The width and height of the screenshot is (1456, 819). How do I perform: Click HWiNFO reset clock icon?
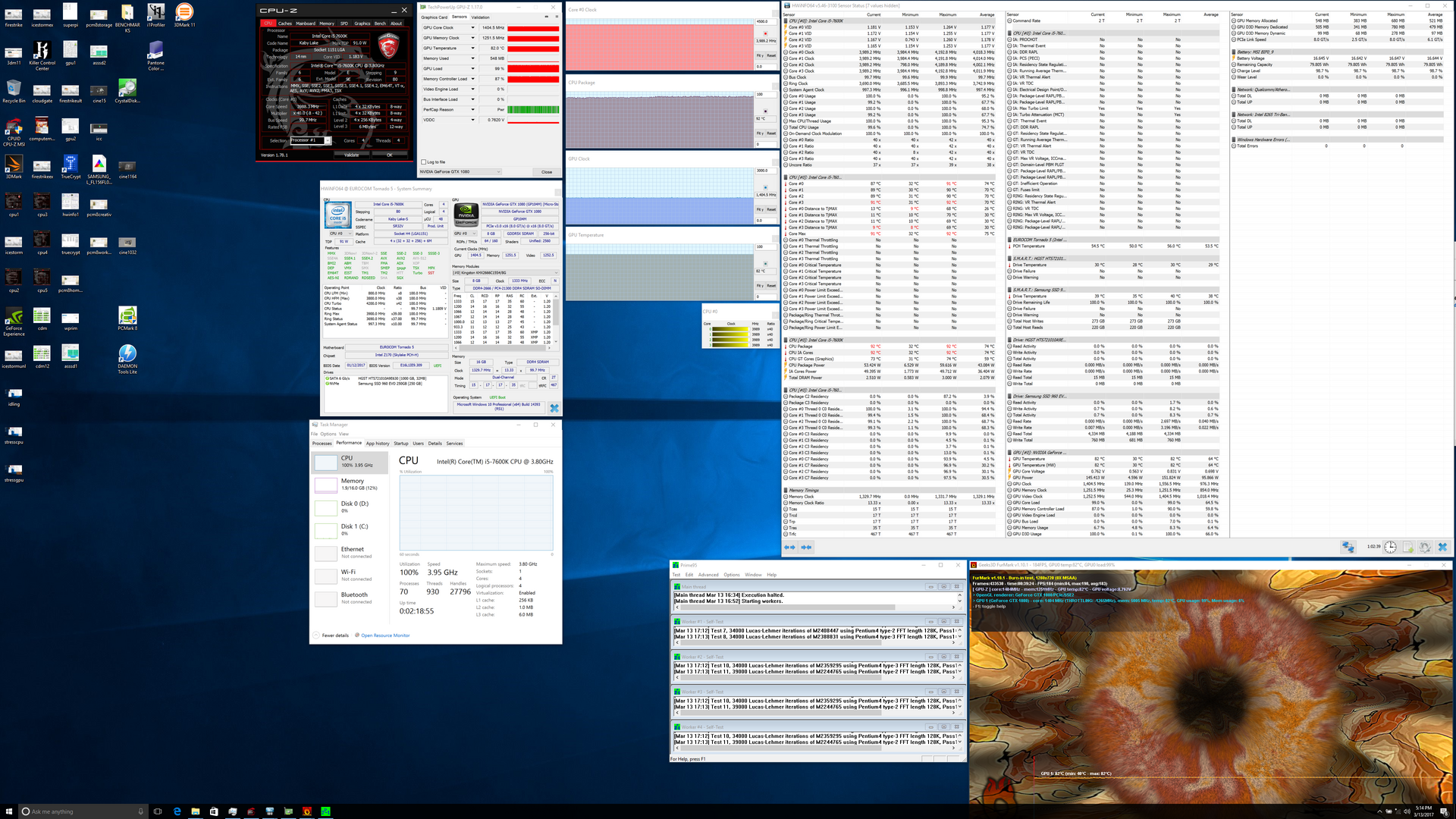1390,548
